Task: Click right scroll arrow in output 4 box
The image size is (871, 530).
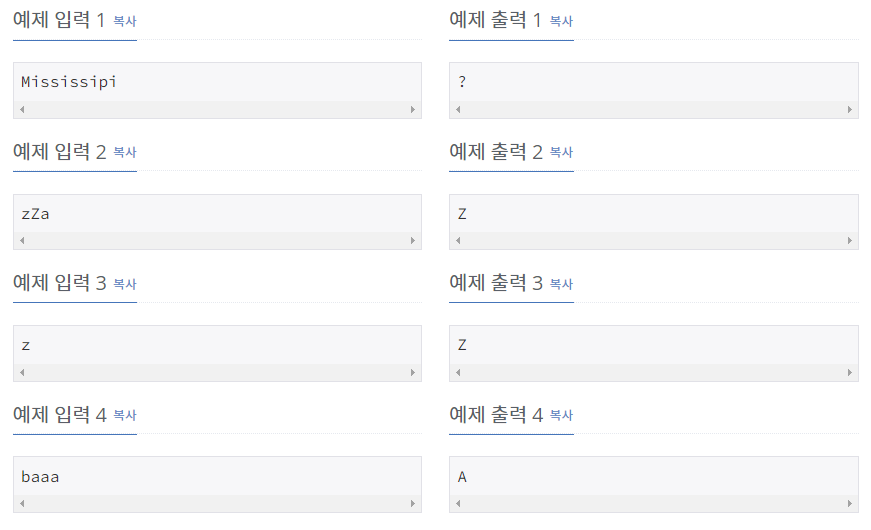Action: tap(849, 503)
